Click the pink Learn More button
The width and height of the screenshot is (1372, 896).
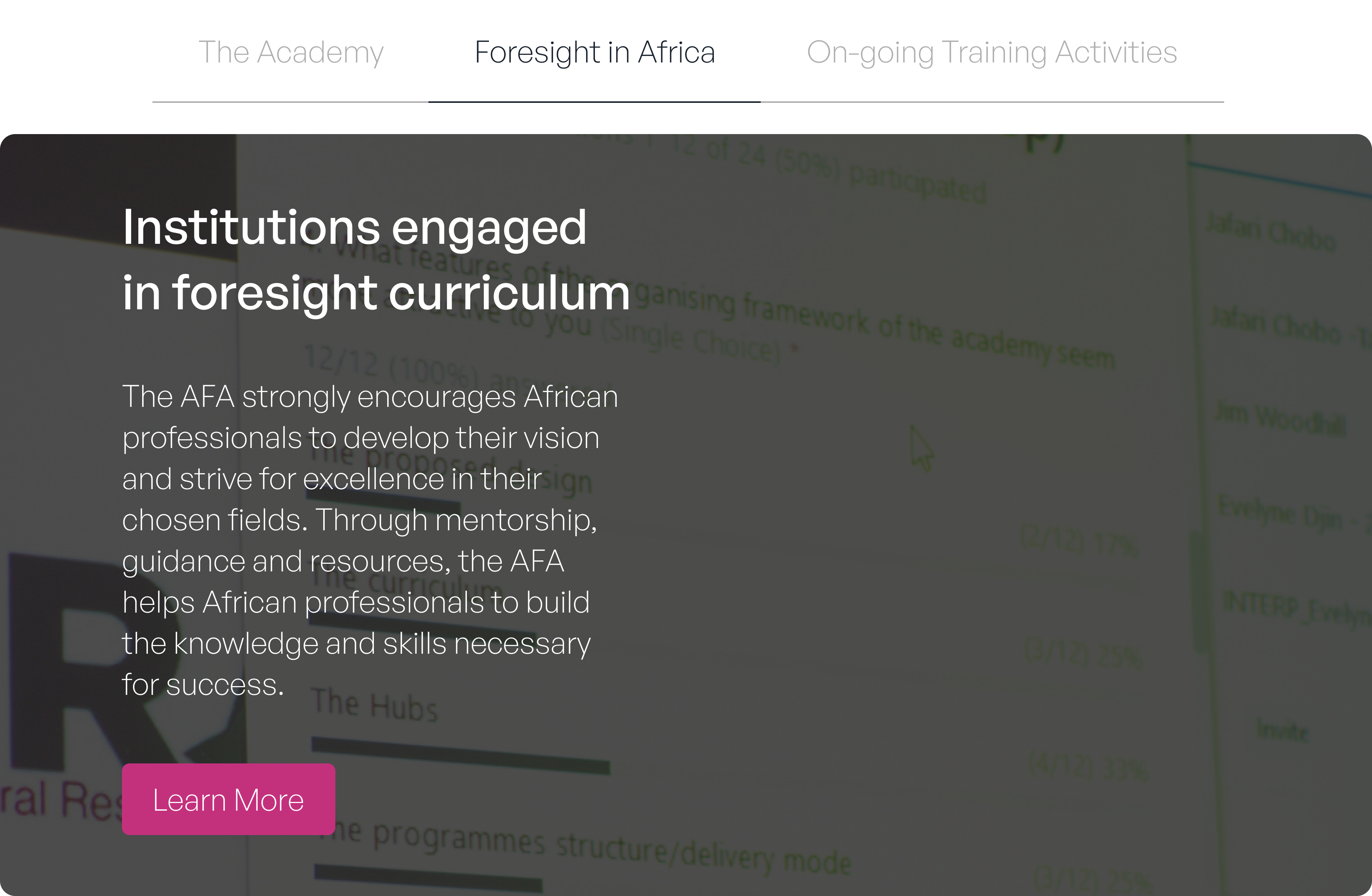coord(228,799)
